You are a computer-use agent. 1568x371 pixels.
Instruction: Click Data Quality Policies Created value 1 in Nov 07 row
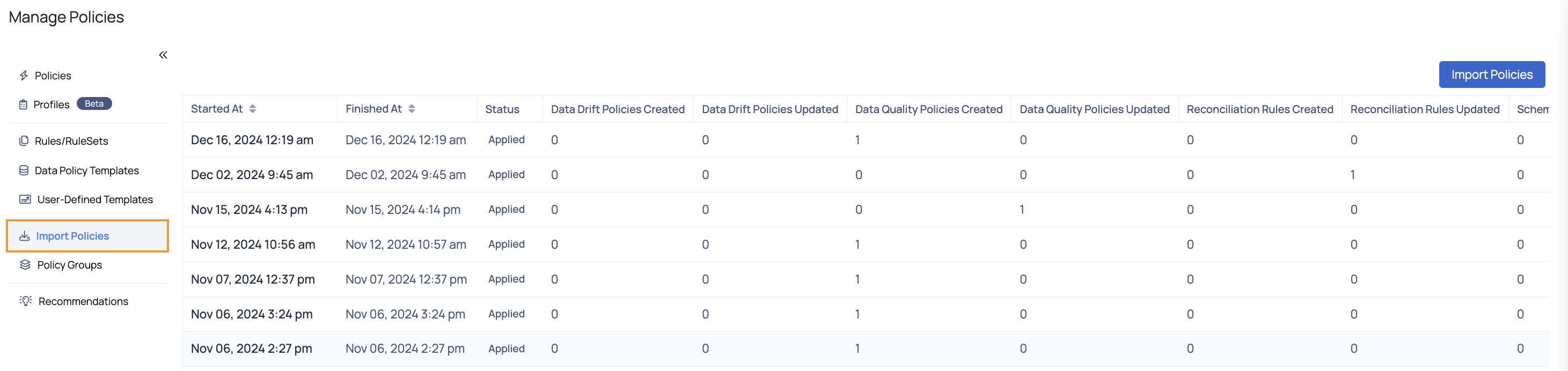(858, 279)
